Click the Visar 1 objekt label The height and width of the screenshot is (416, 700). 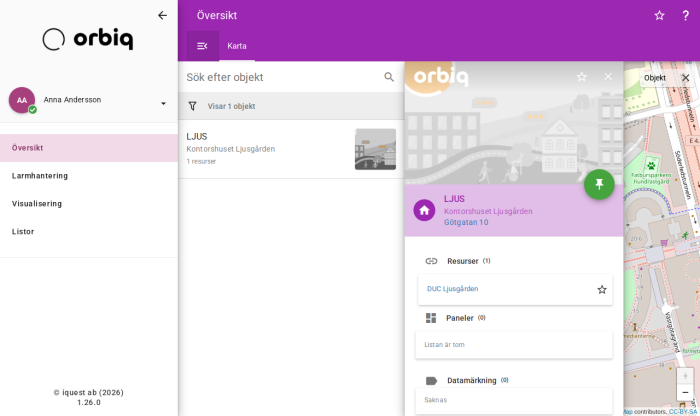tap(231, 106)
